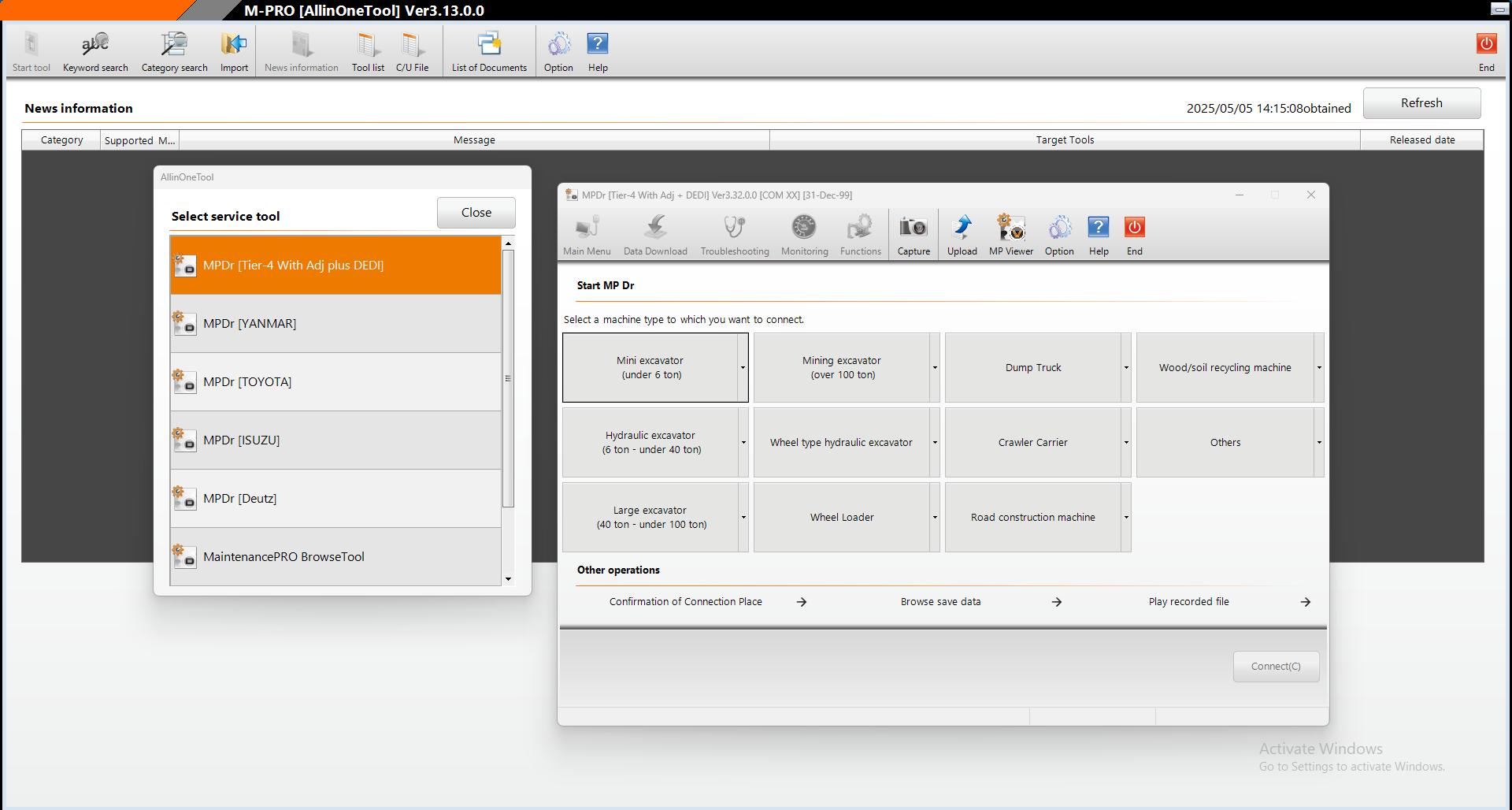Click the Target Tools column header

(1065, 140)
